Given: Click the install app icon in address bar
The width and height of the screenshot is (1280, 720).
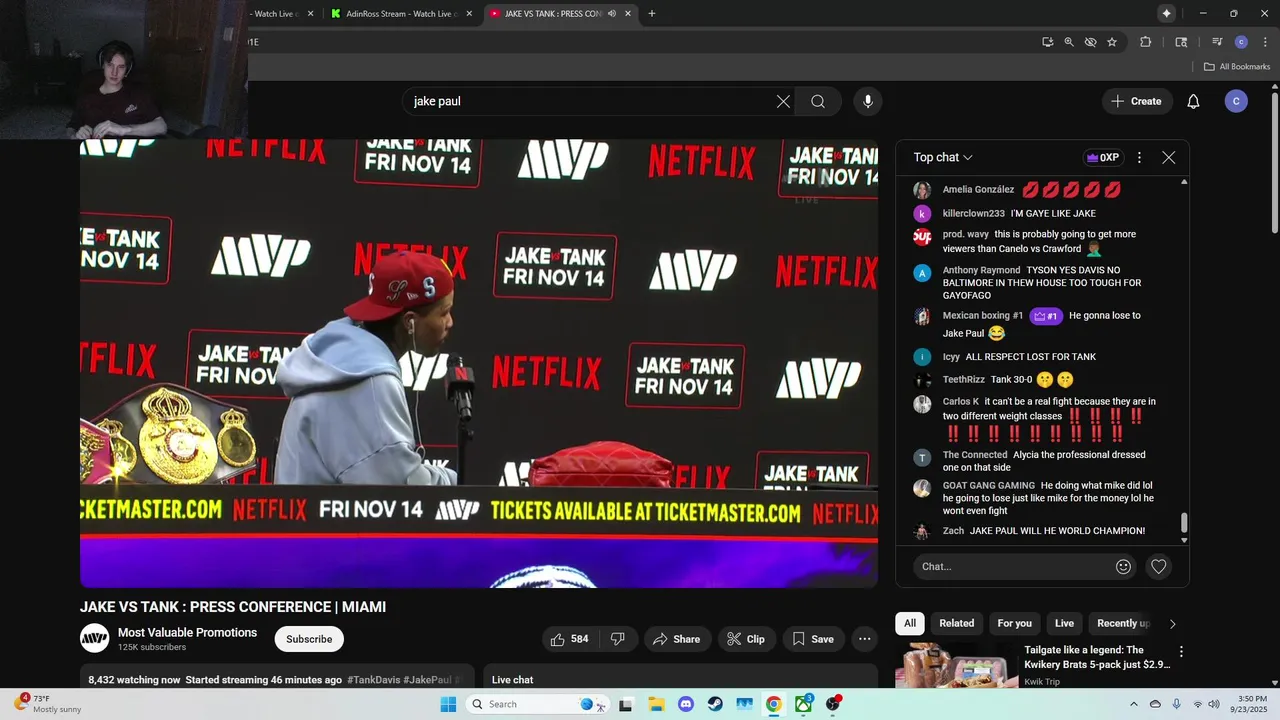Looking at the screenshot, I should tap(1047, 42).
